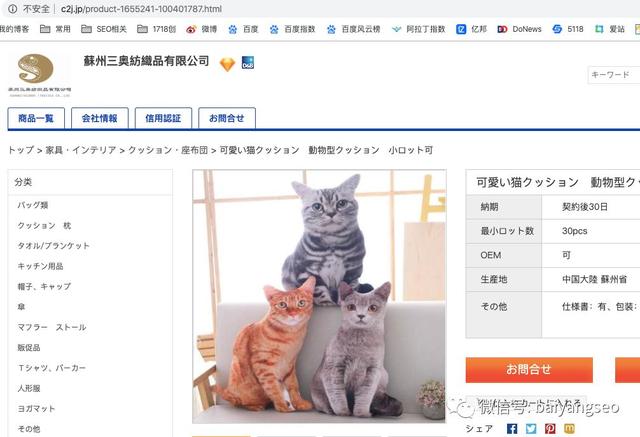The height and width of the screenshot is (437, 640).
Task: Click the キーワード search field
Action: [x=613, y=75]
